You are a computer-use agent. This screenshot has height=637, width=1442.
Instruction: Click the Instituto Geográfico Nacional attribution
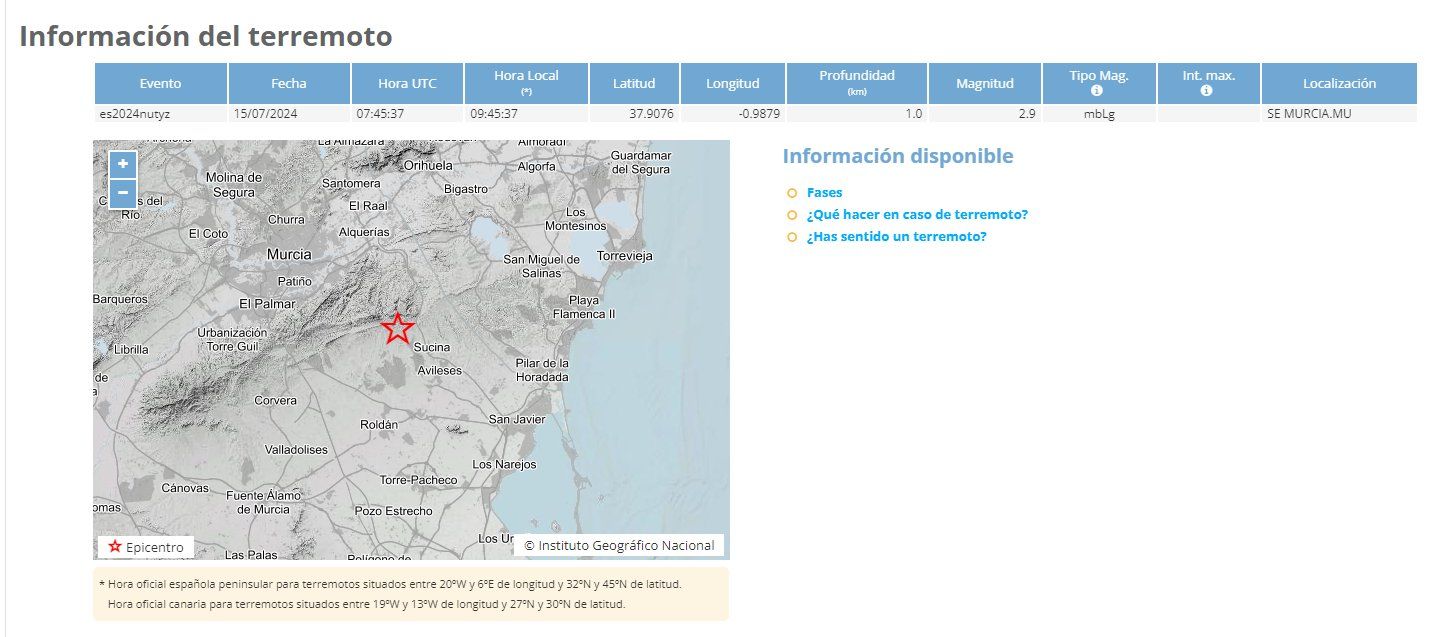(x=619, y=546)
